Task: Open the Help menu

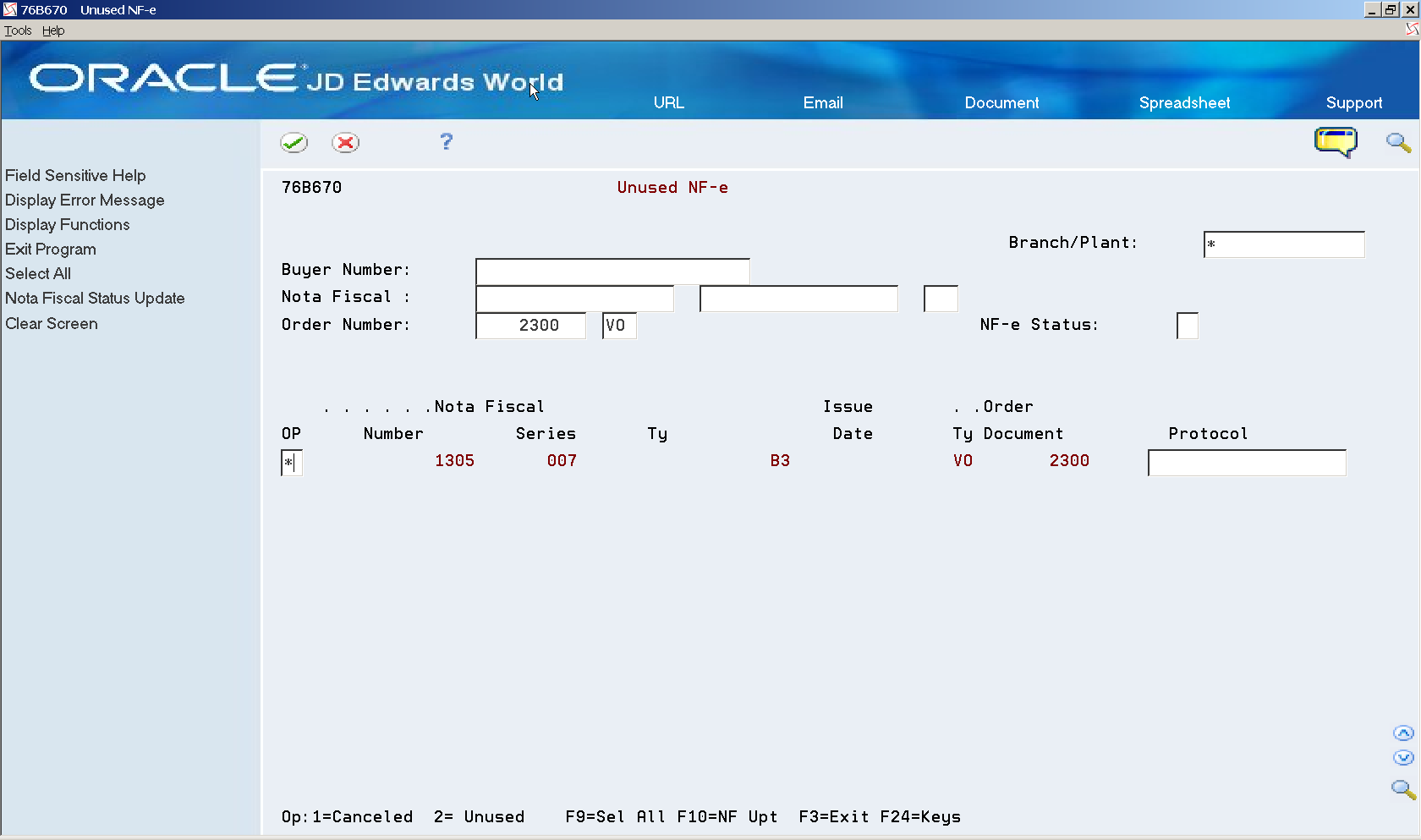Action: (53, 30)
